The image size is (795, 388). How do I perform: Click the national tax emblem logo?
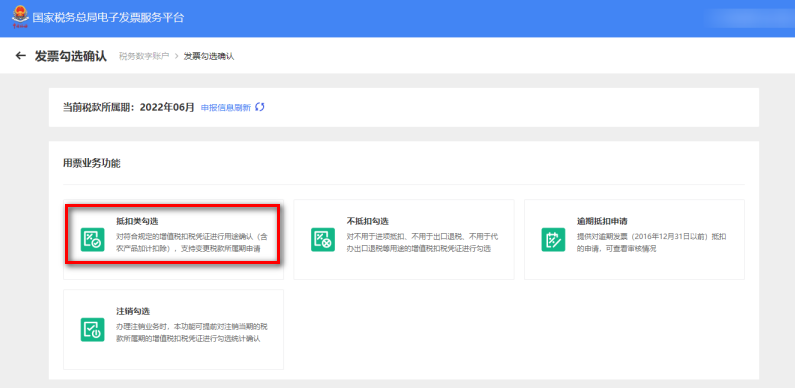(x=21, y=17)
